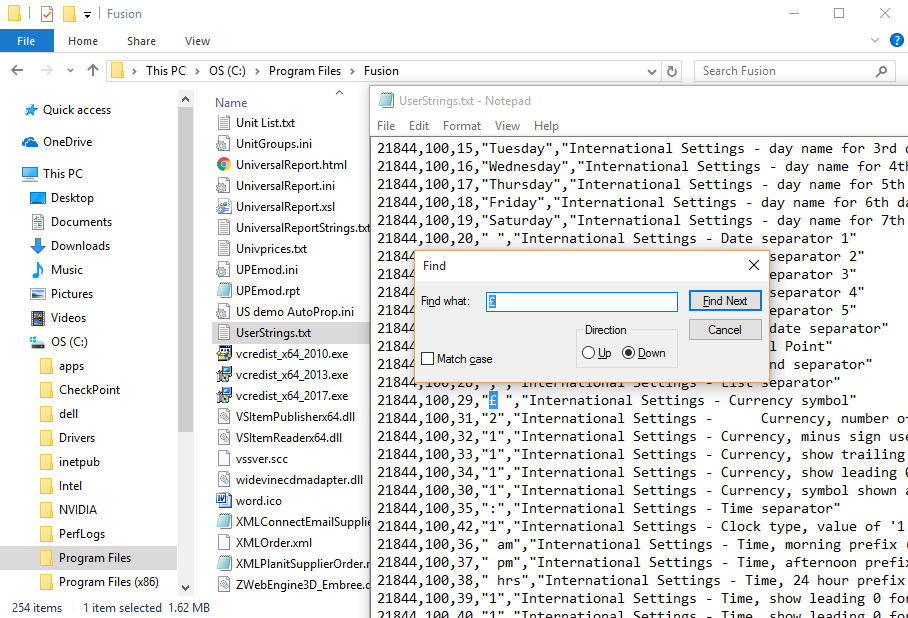Close the Find dialog
This screenshot has height=618, width=908.
coord(753,265)
